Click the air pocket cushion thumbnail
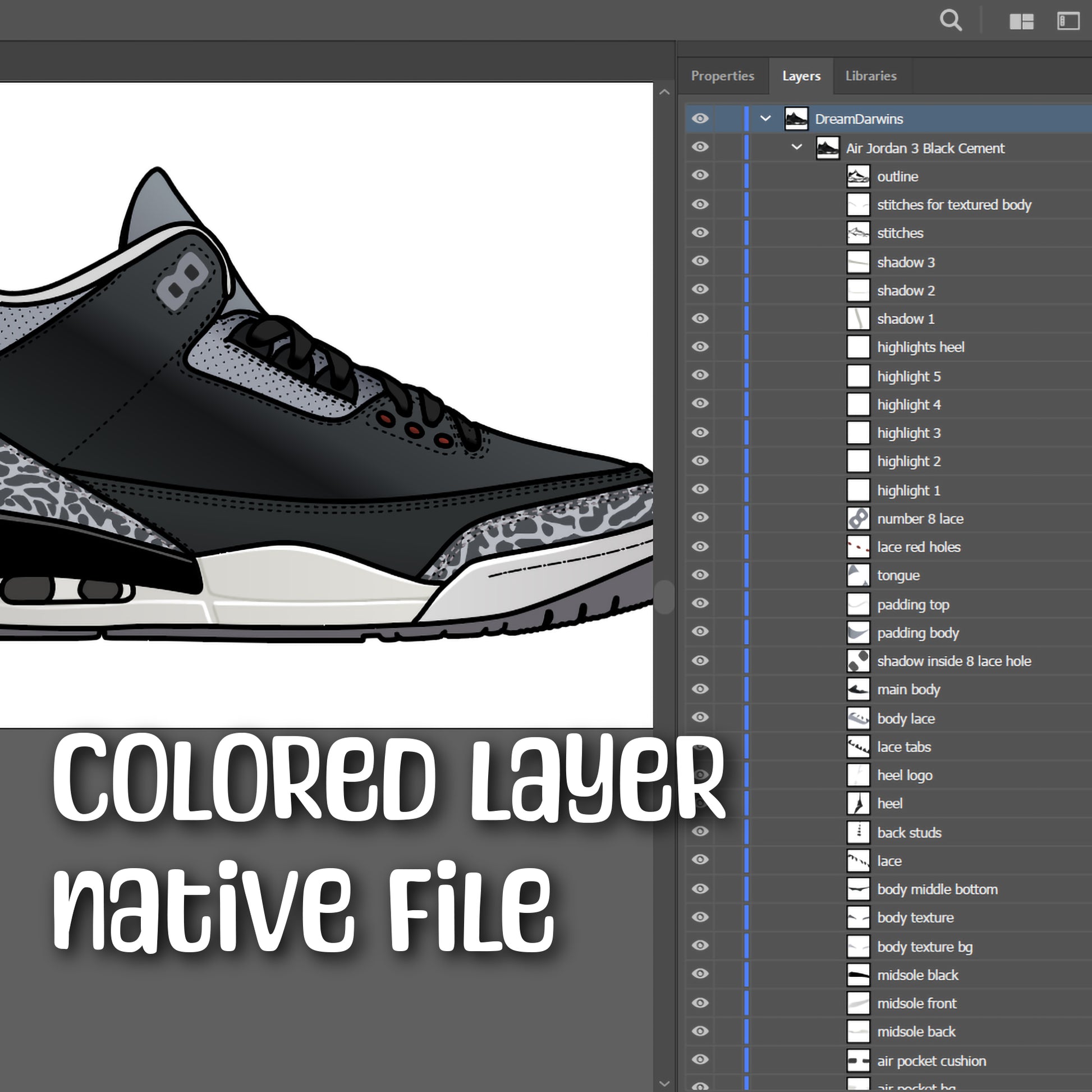The height and width of the screenshot is (1092, 1092). (858, 1061)
